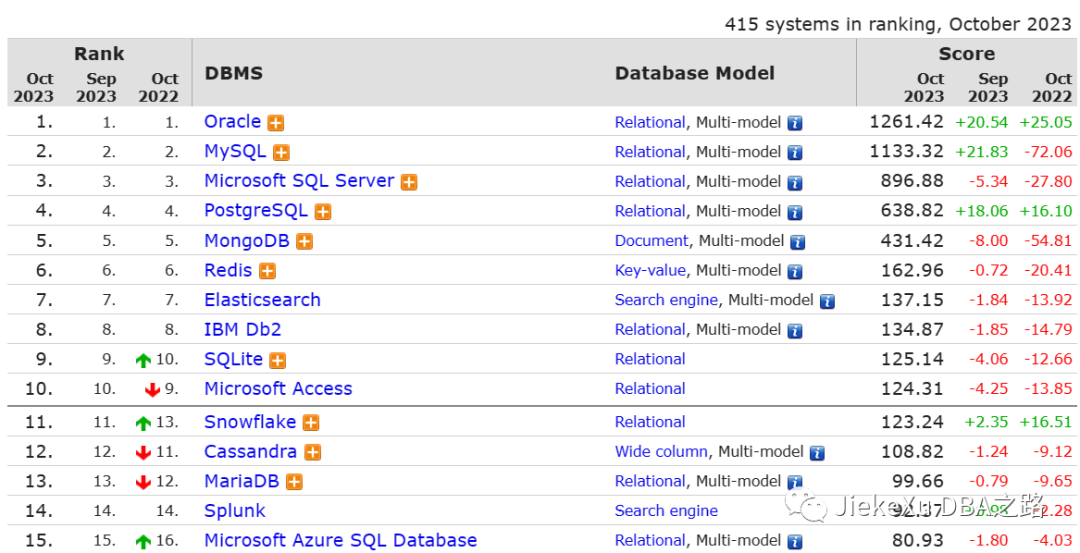Viewport: 1080px width, 553px height.
Task: Open the Splunk link
Action: (x=235, y=510)
